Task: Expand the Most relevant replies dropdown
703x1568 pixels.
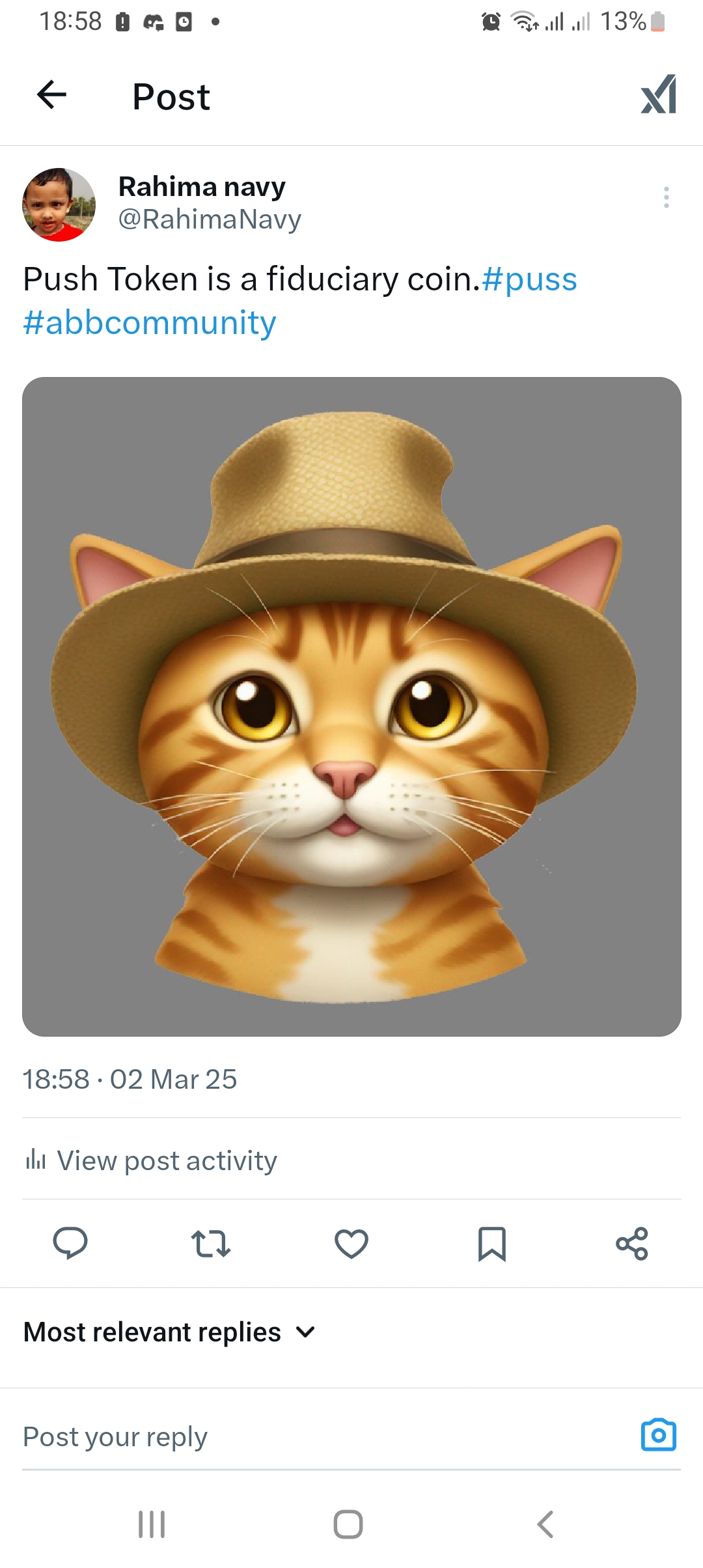Action: pyautogui.click(x=169, y=1332)
